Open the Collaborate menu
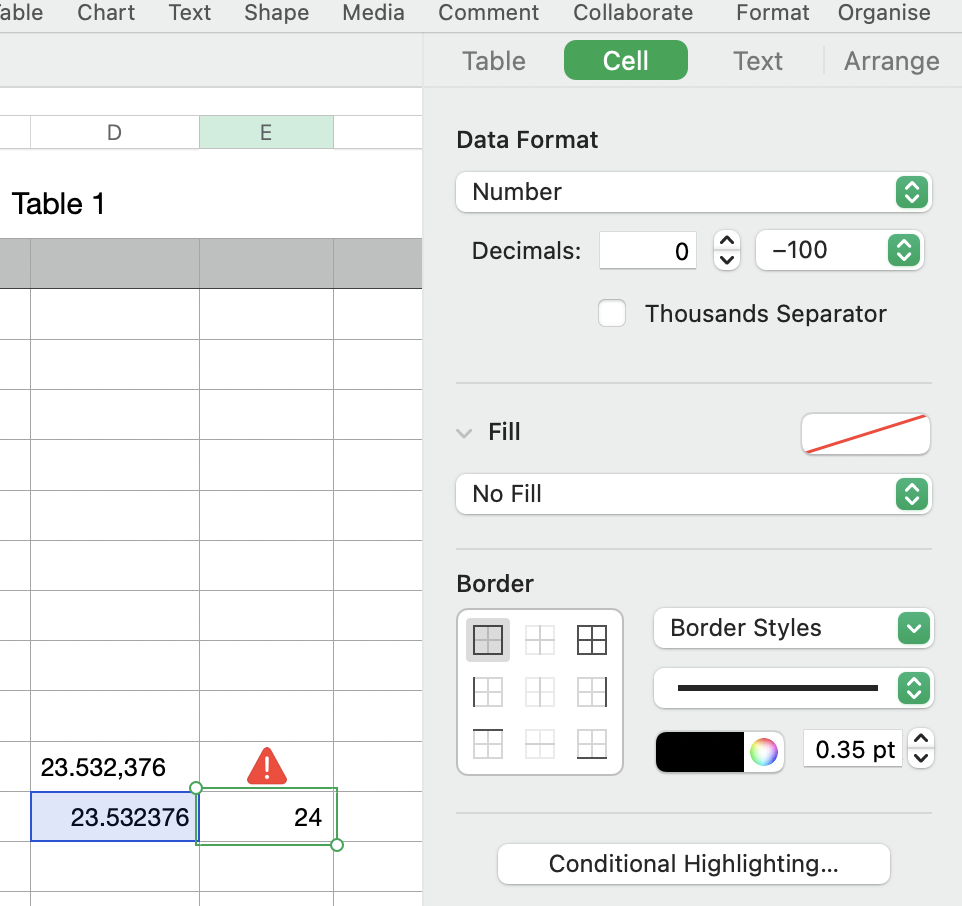Image resolution: width=962 pixels, height=906 pixels. tap(633, 13)
